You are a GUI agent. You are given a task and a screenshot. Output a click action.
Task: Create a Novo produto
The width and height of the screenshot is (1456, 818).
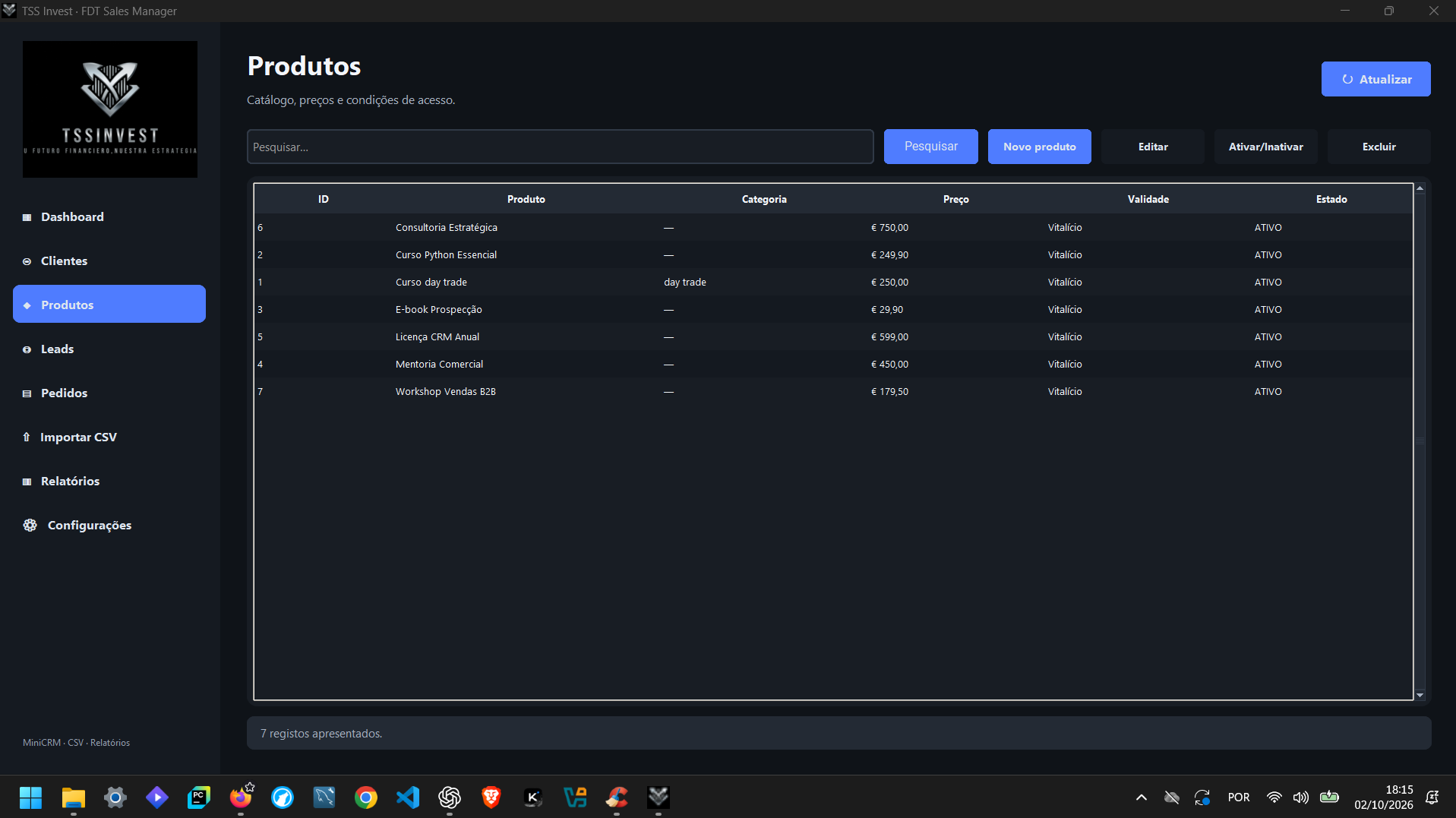pos(1039,147)
